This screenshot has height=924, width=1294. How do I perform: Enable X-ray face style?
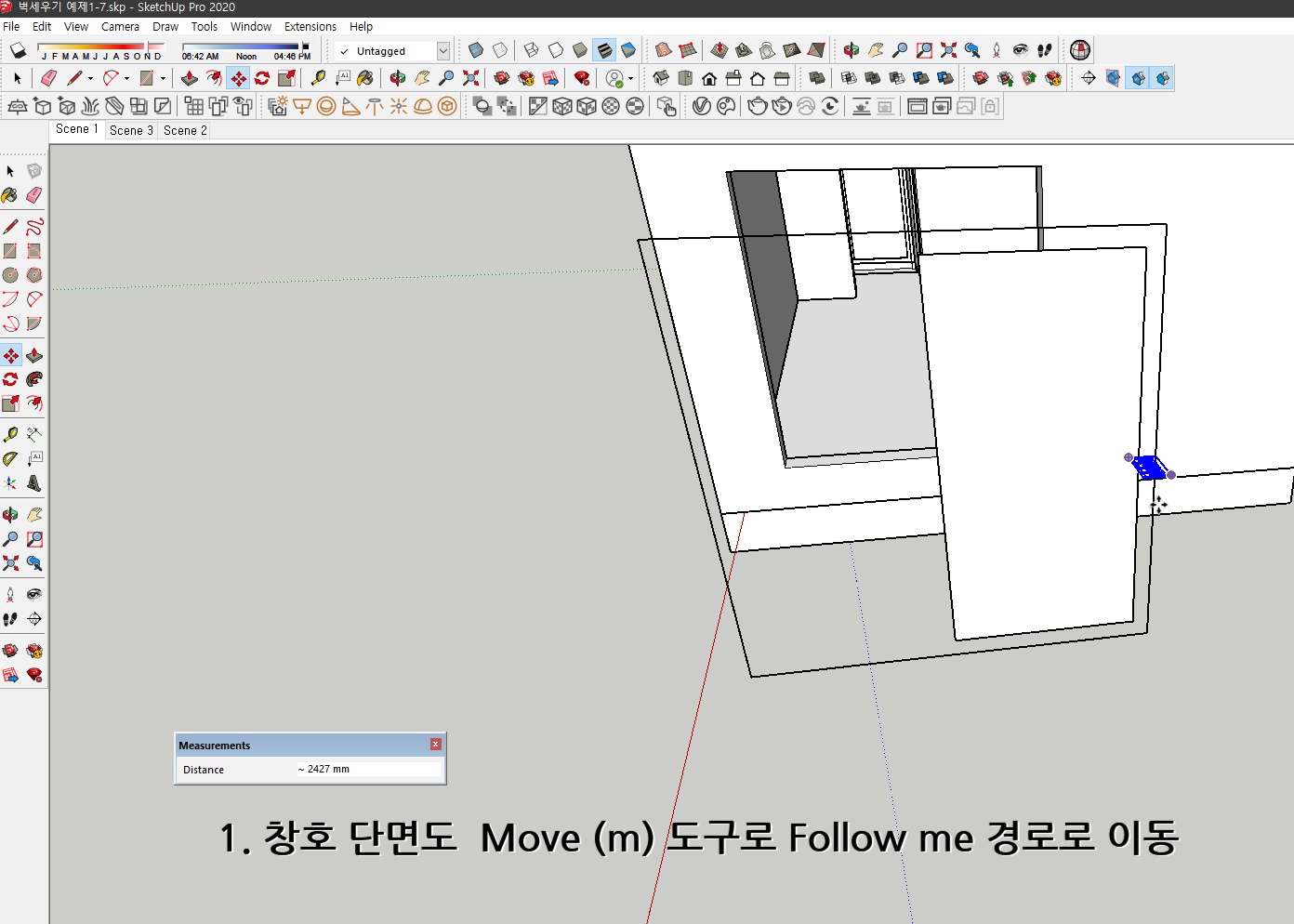[x=476, y=49]
